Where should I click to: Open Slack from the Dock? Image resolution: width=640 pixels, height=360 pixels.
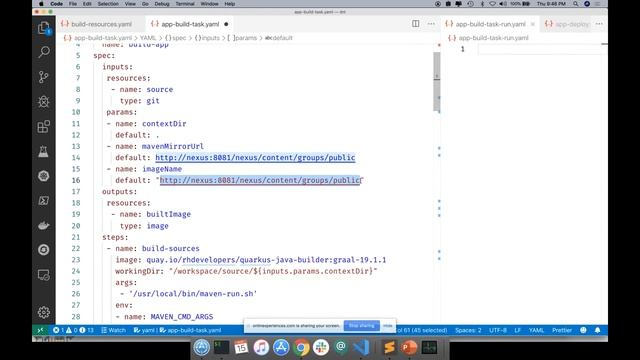coord(321,347)
